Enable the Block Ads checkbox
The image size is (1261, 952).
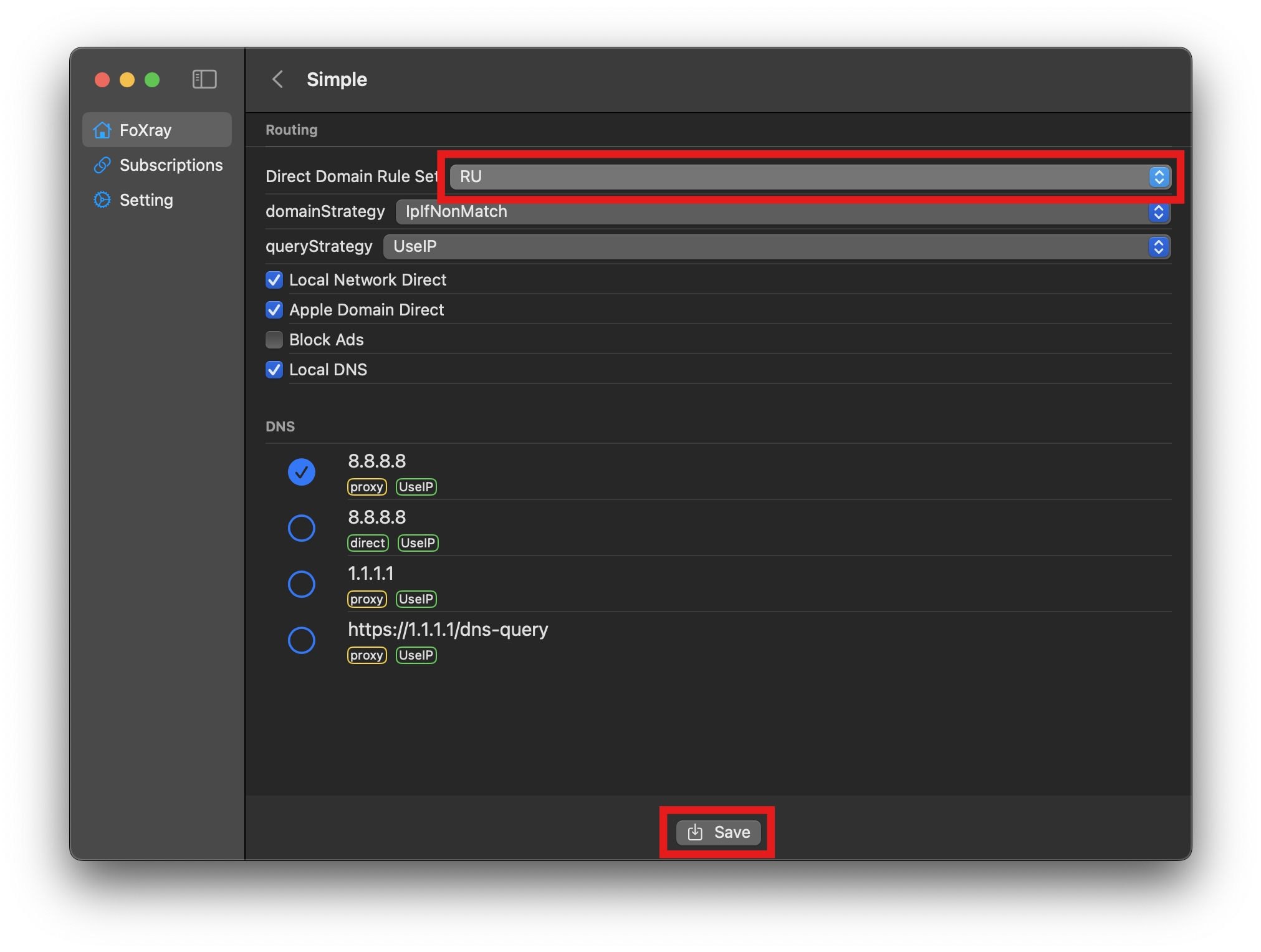point(274,340)
